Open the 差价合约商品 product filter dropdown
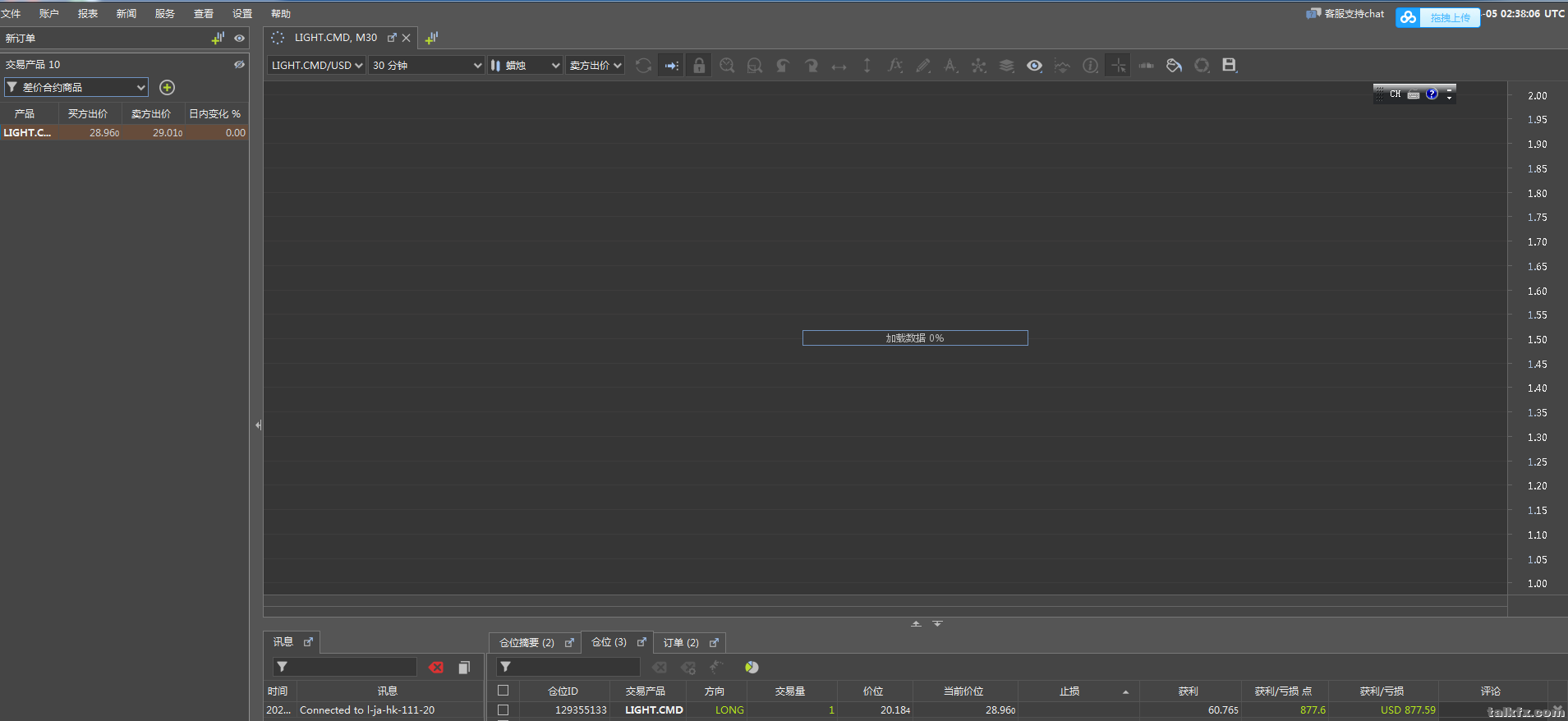The height and width of the screenshot is (721, 1568). pos(76,87)
